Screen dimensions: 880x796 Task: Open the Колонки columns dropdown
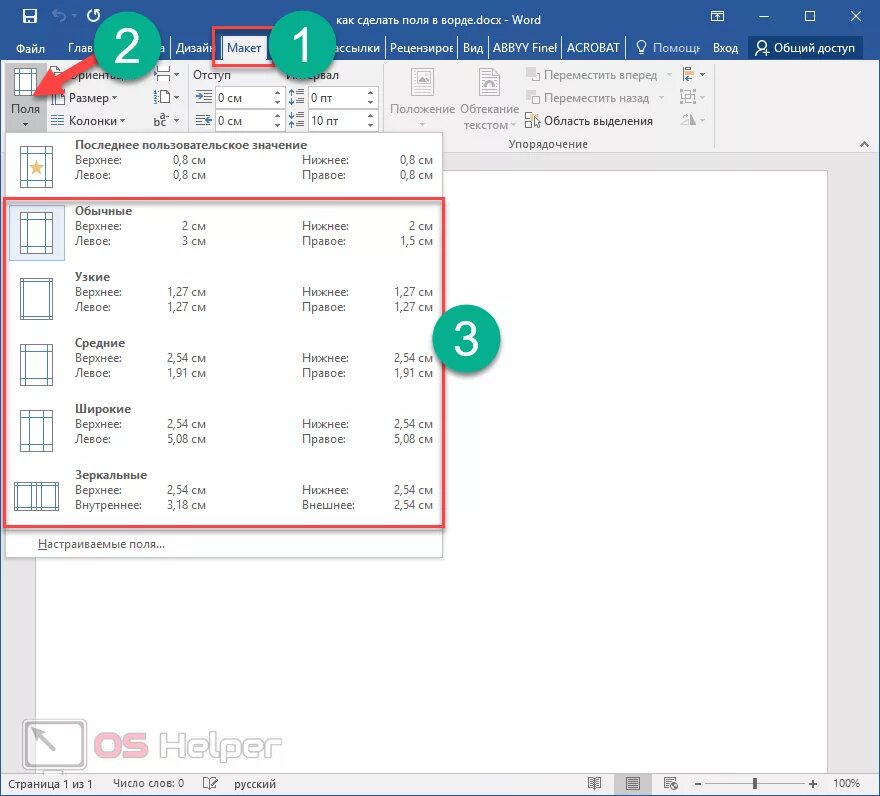[x=88, y=121]
